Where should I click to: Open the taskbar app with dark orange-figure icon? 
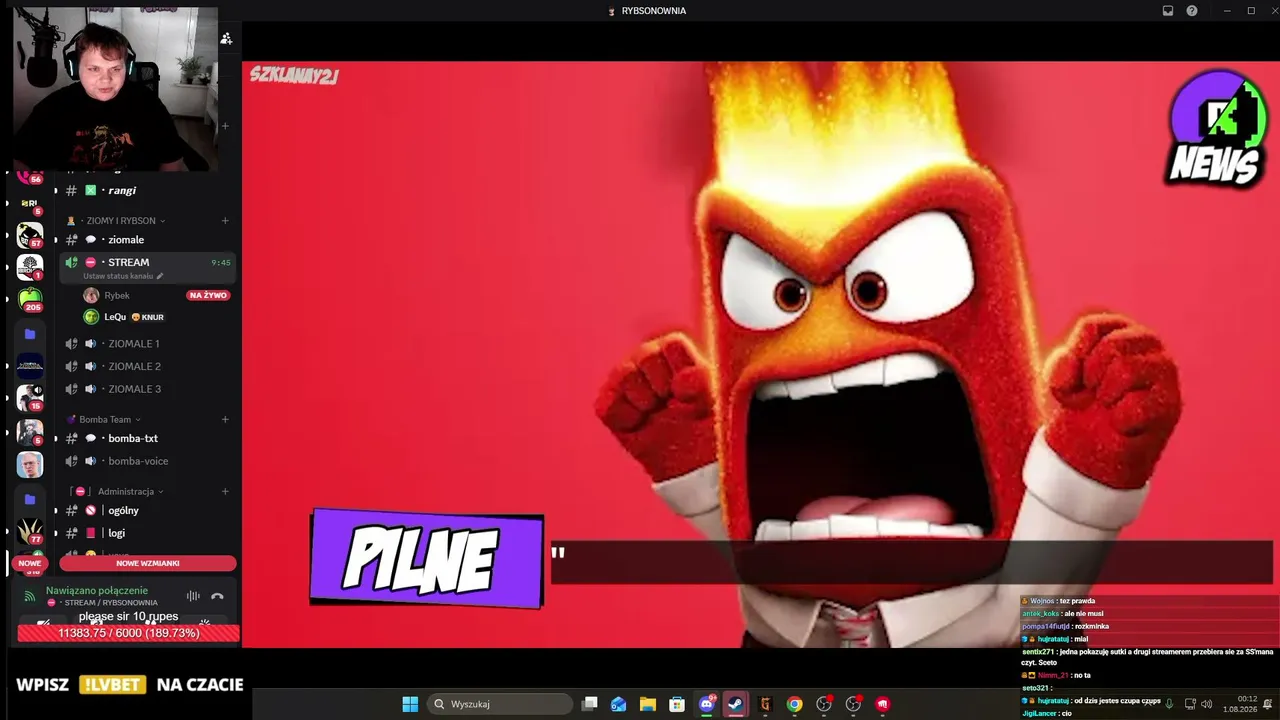coord(765,704)
